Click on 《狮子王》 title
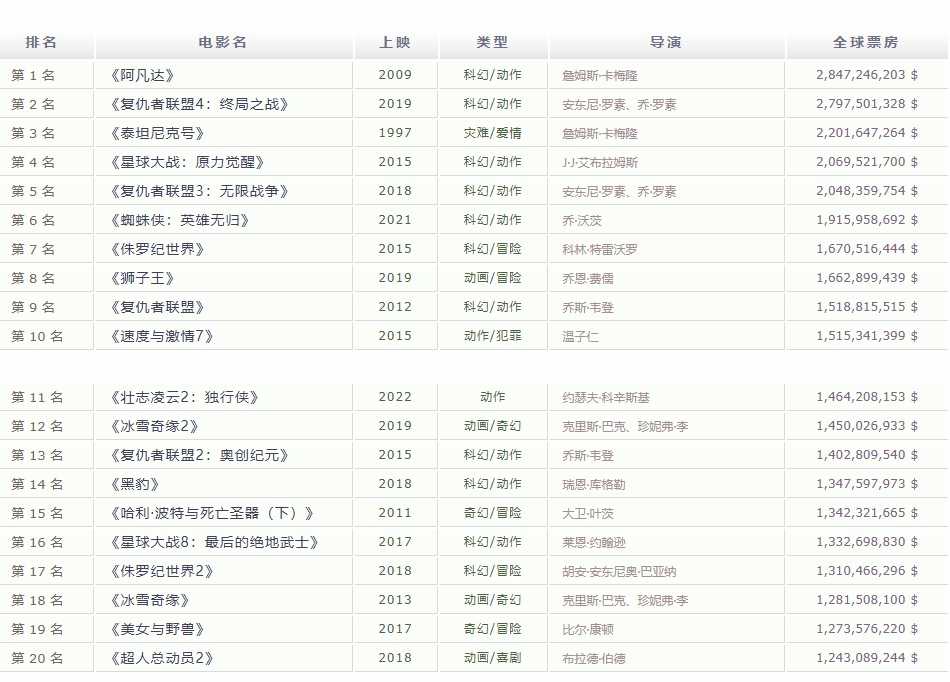The image size is (950, 682). click(142, 279)
